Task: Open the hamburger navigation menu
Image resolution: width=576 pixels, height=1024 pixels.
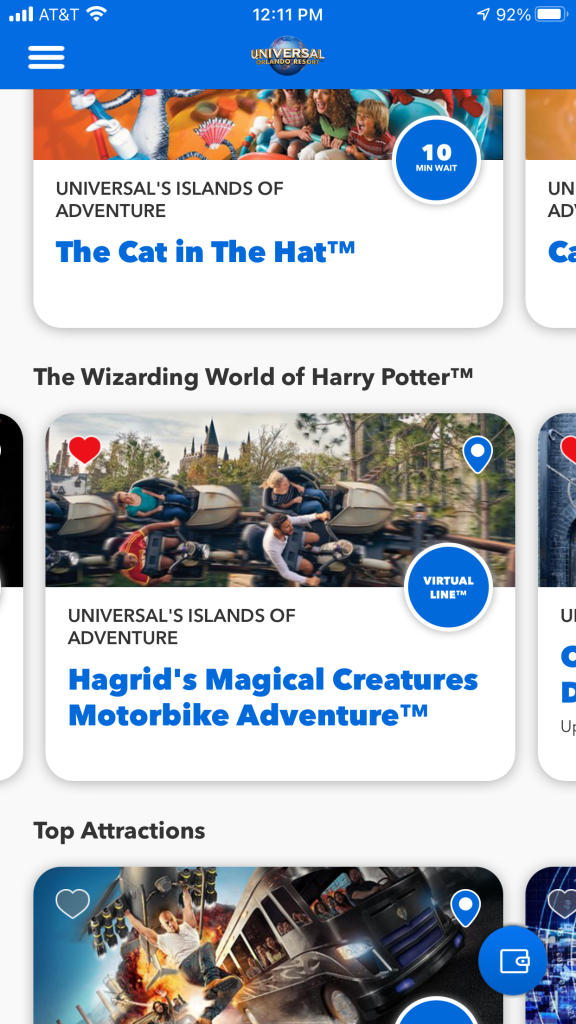Action: point(46,57)
